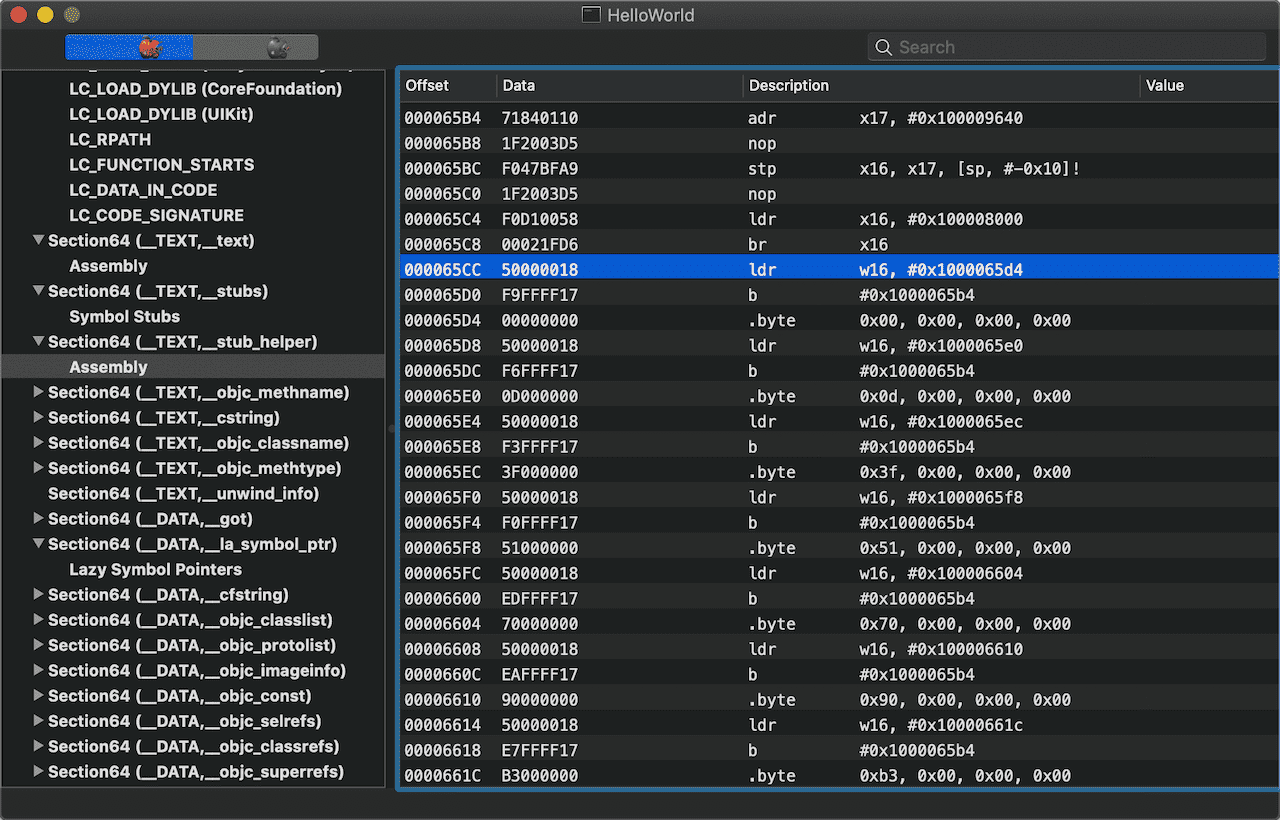Select LC_LOAD_DYLIB (UIKit) load command
Screen dimensions: 1280x820
[x=161, y=114]
